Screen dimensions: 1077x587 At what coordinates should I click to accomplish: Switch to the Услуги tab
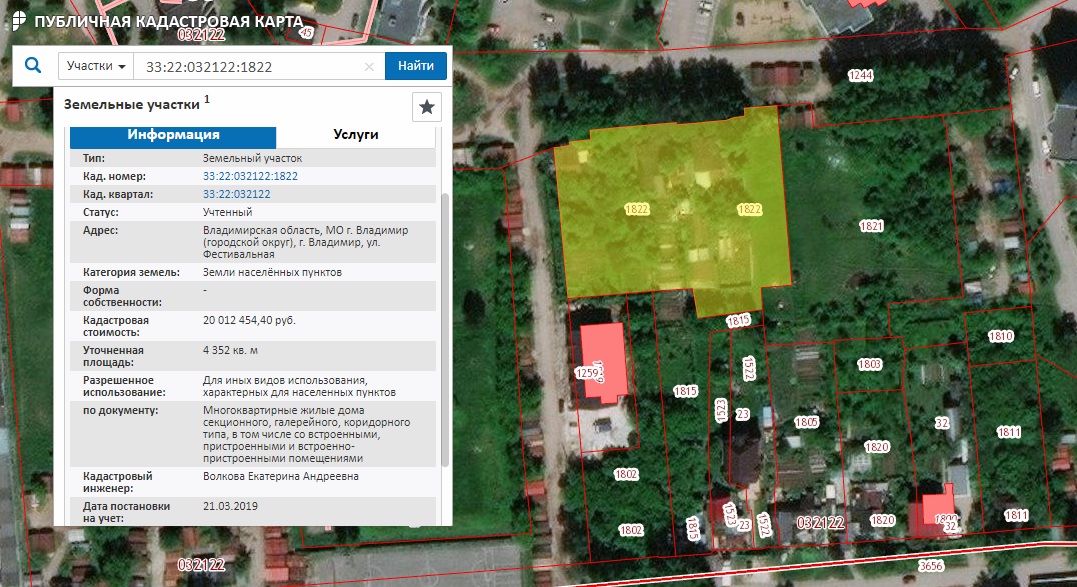[x=355, y=135]
